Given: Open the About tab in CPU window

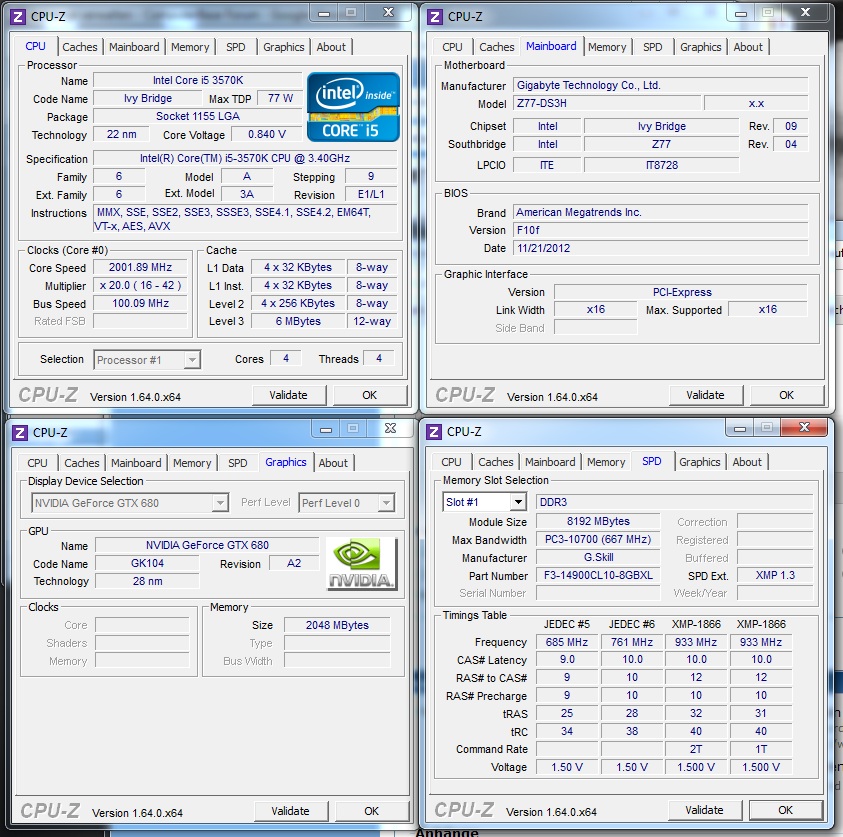Looking at the screenshot, I should click(331, 47).
